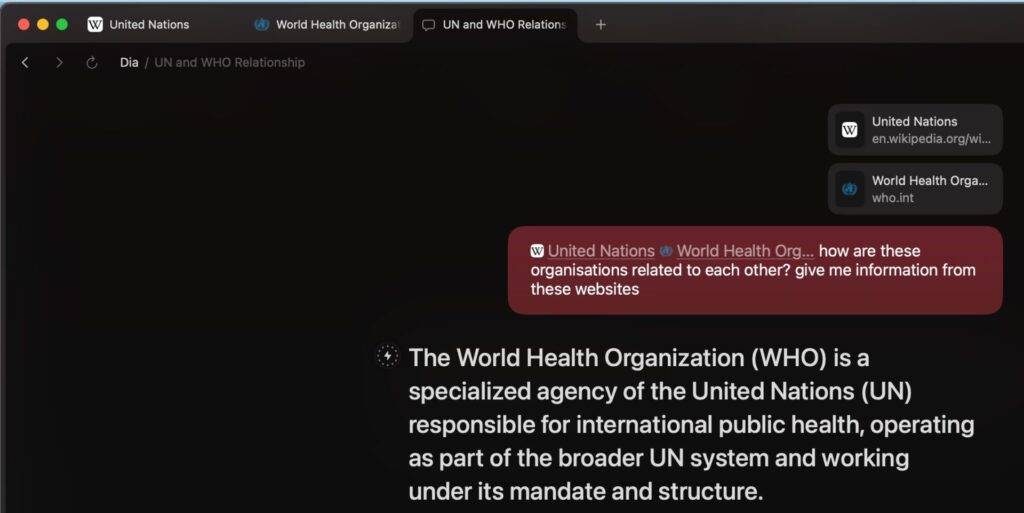This screenshot has width=1024, height=513.
Task: Click the chat bubble icon on third tab
Action: click(428, 25)
